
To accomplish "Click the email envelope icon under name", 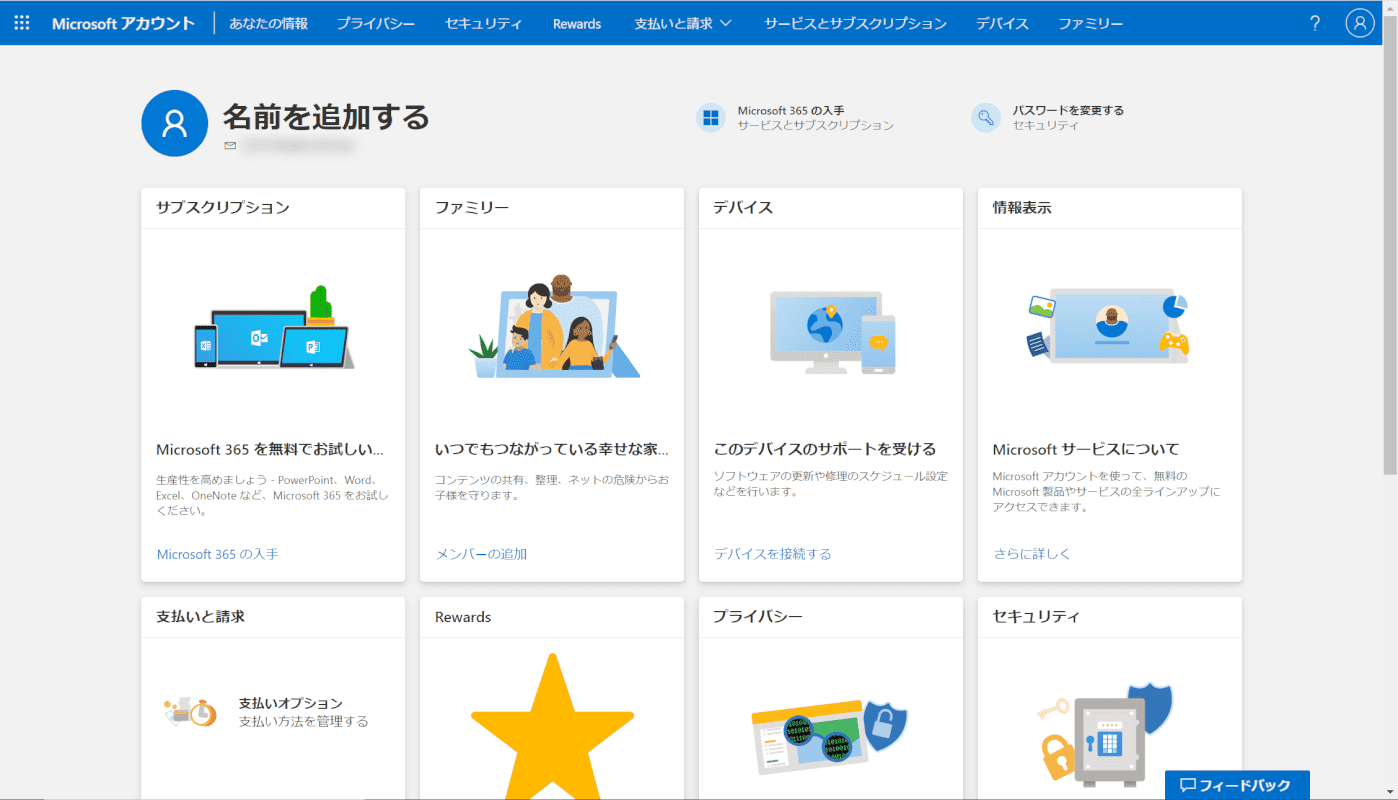I will (230, 146).
